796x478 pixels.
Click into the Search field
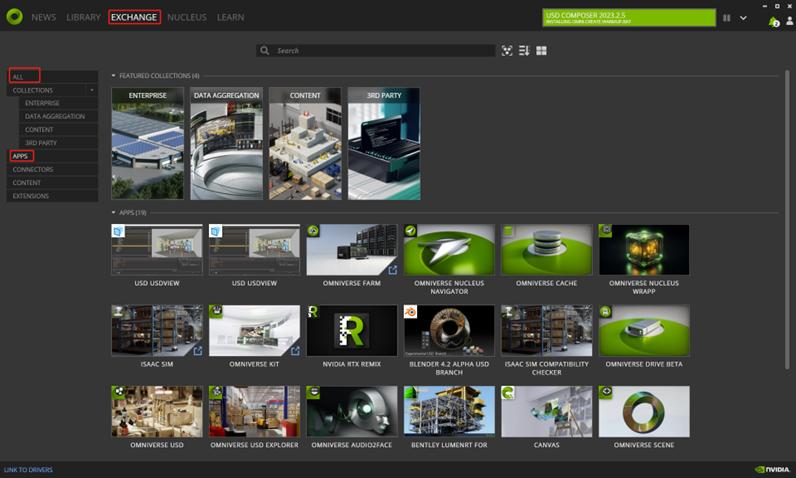pyautogui.click(x=376, y=50)
